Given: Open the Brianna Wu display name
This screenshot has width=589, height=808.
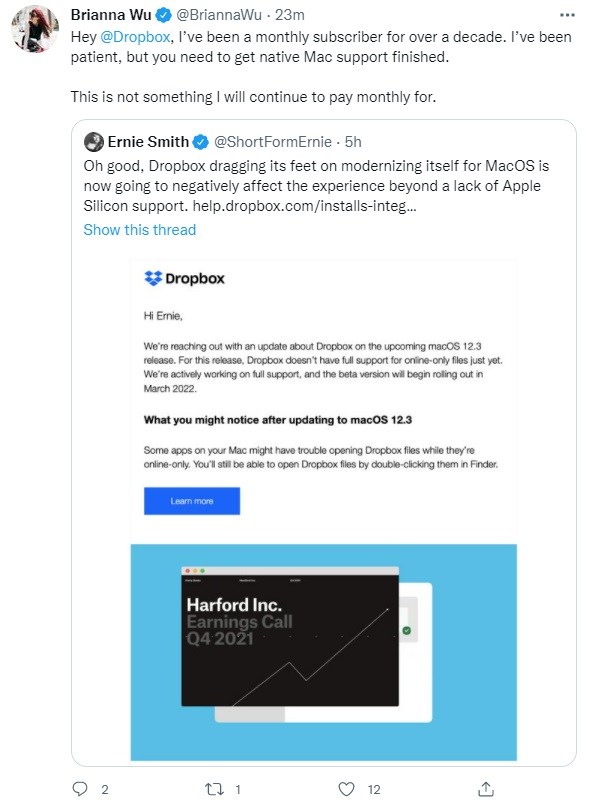Looking at the screenshot, I should point(111,15).
